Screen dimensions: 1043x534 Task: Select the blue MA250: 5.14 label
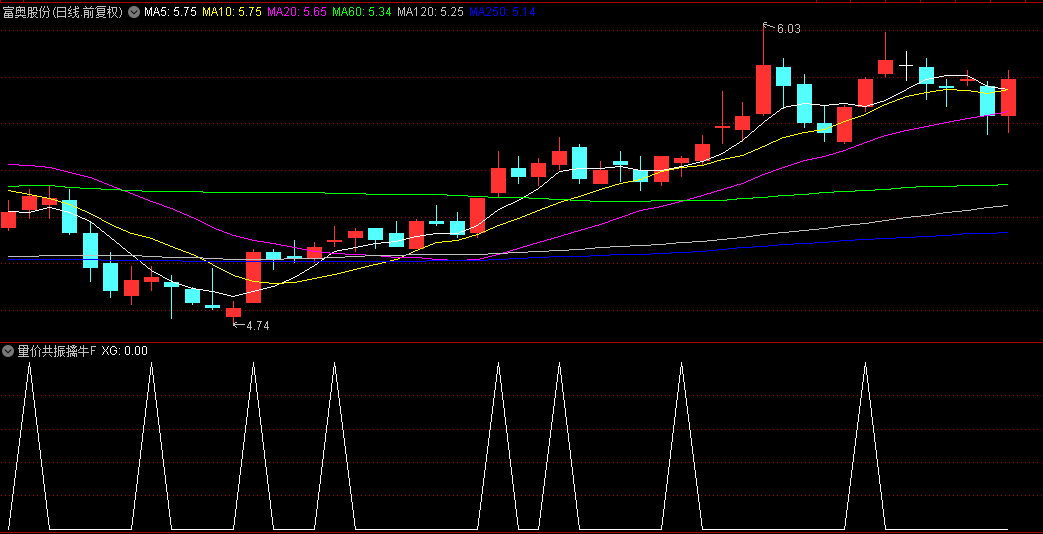(502, 12)
